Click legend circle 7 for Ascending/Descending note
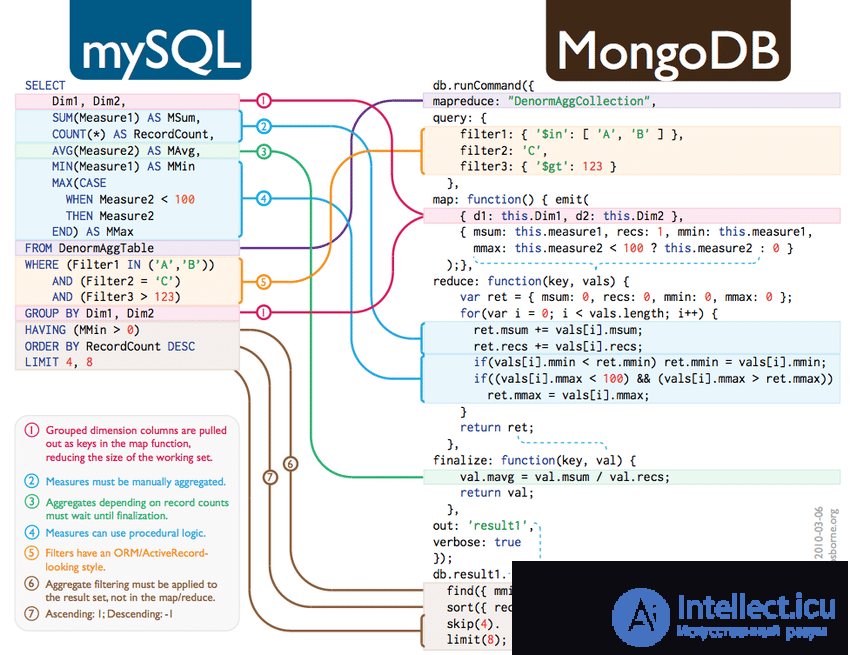Screen dimensions: 850x655 (32, 614)
